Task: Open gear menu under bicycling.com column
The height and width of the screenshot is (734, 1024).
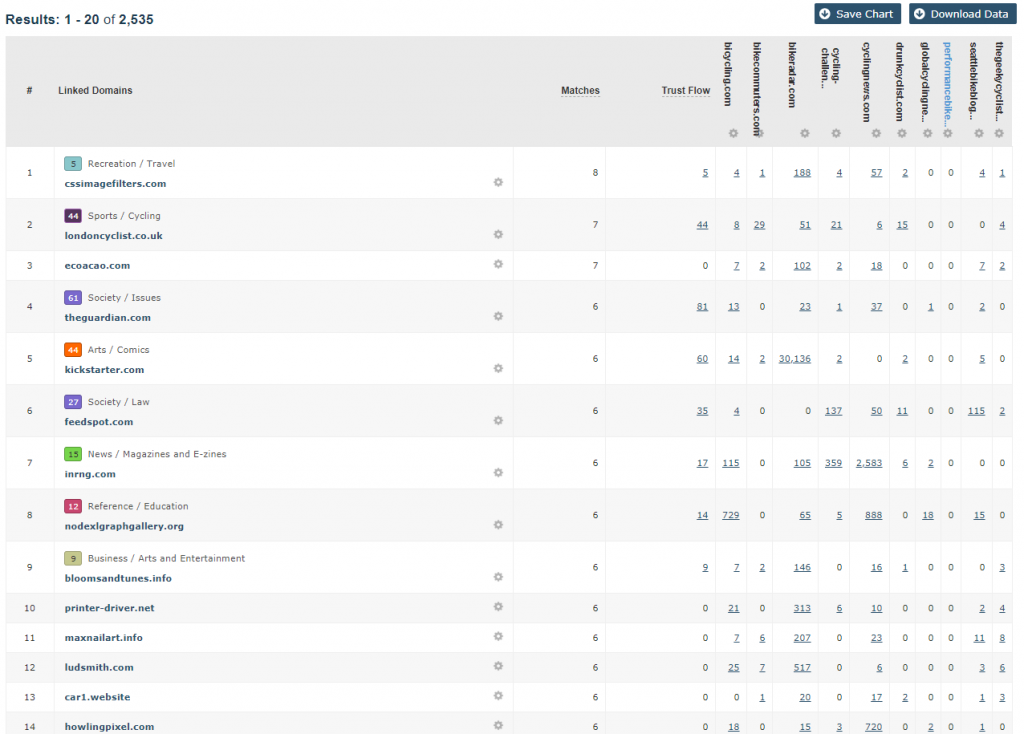Action: click(x=733, y=133)
